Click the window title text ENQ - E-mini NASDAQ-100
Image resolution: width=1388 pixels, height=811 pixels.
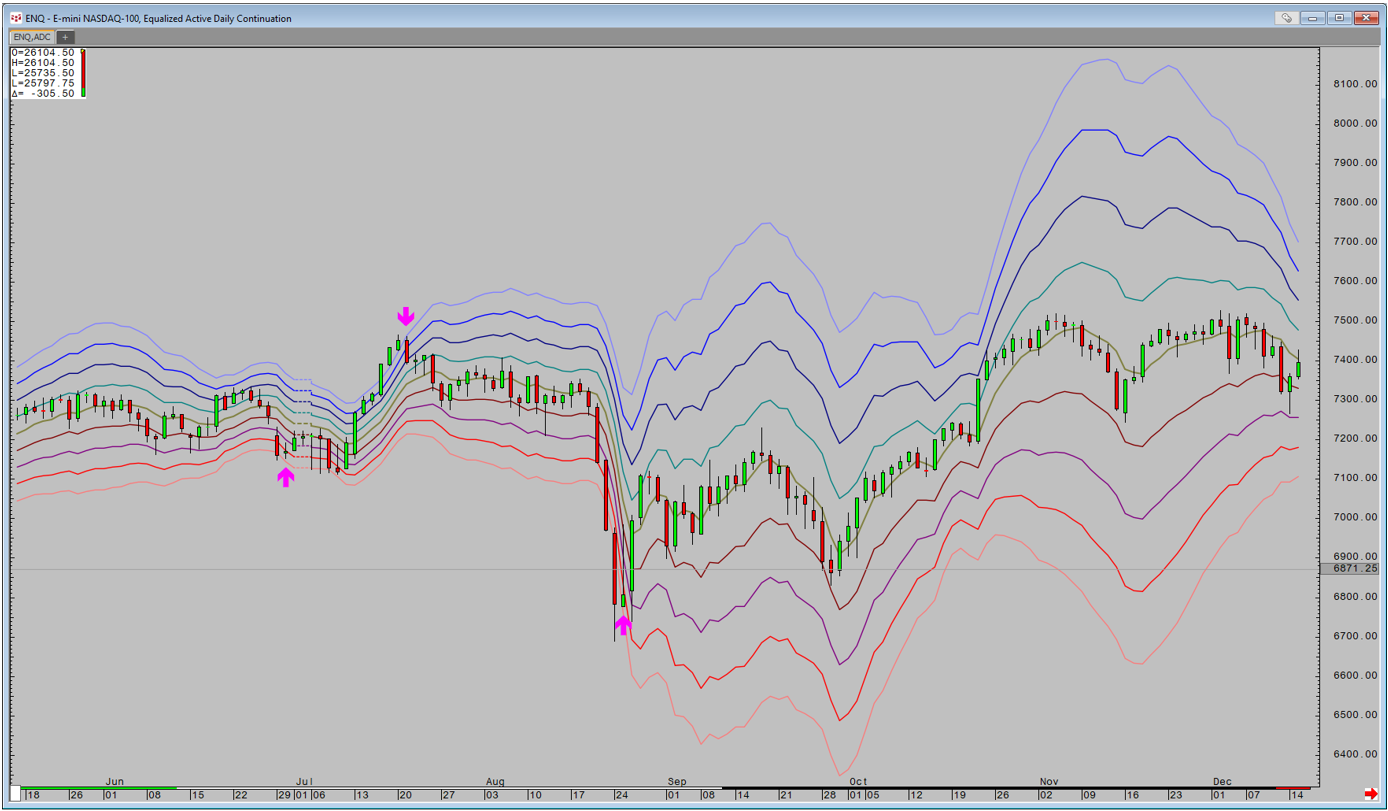click(158, 18)
